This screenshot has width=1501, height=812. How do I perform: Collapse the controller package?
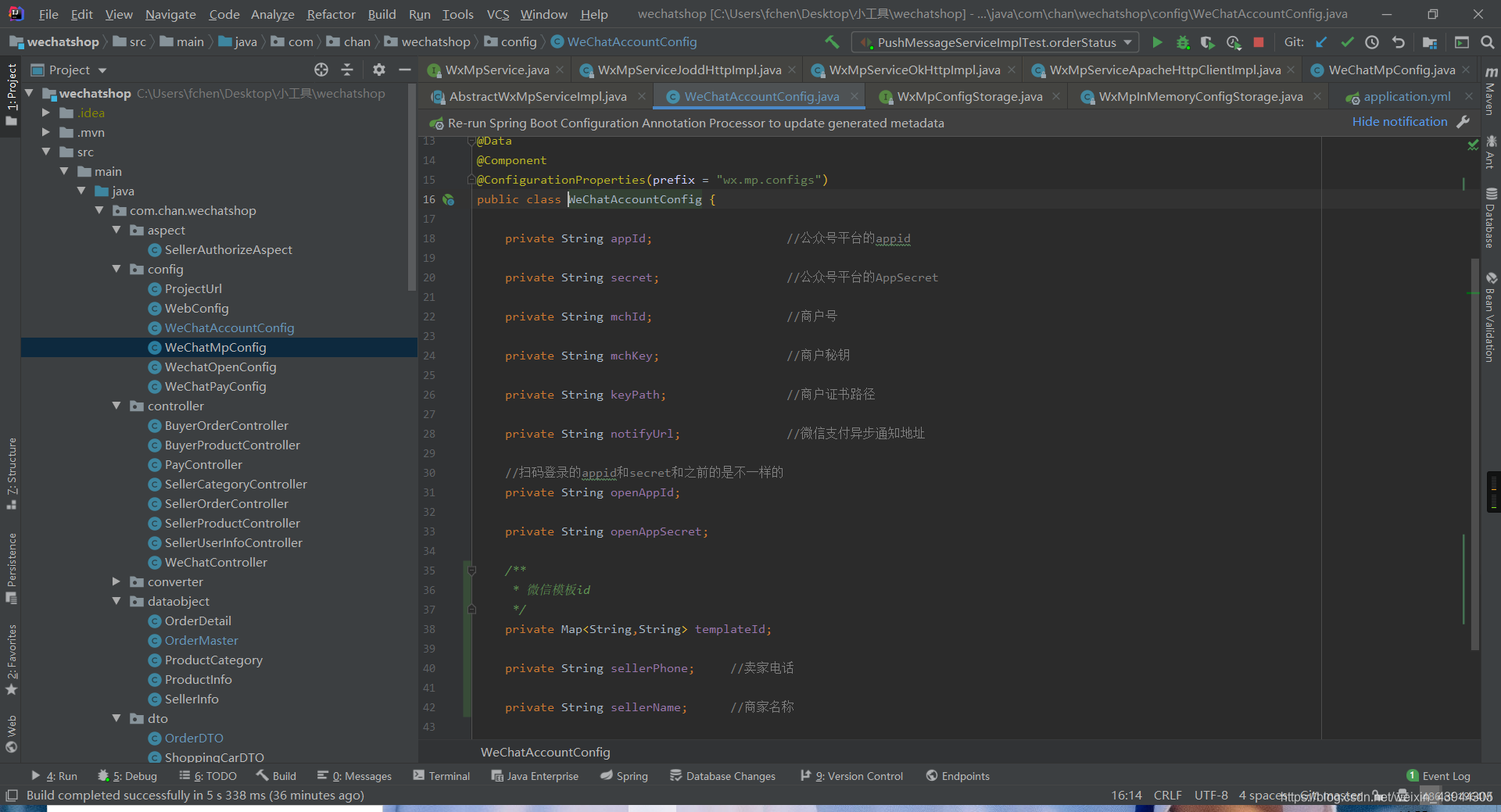116,406
